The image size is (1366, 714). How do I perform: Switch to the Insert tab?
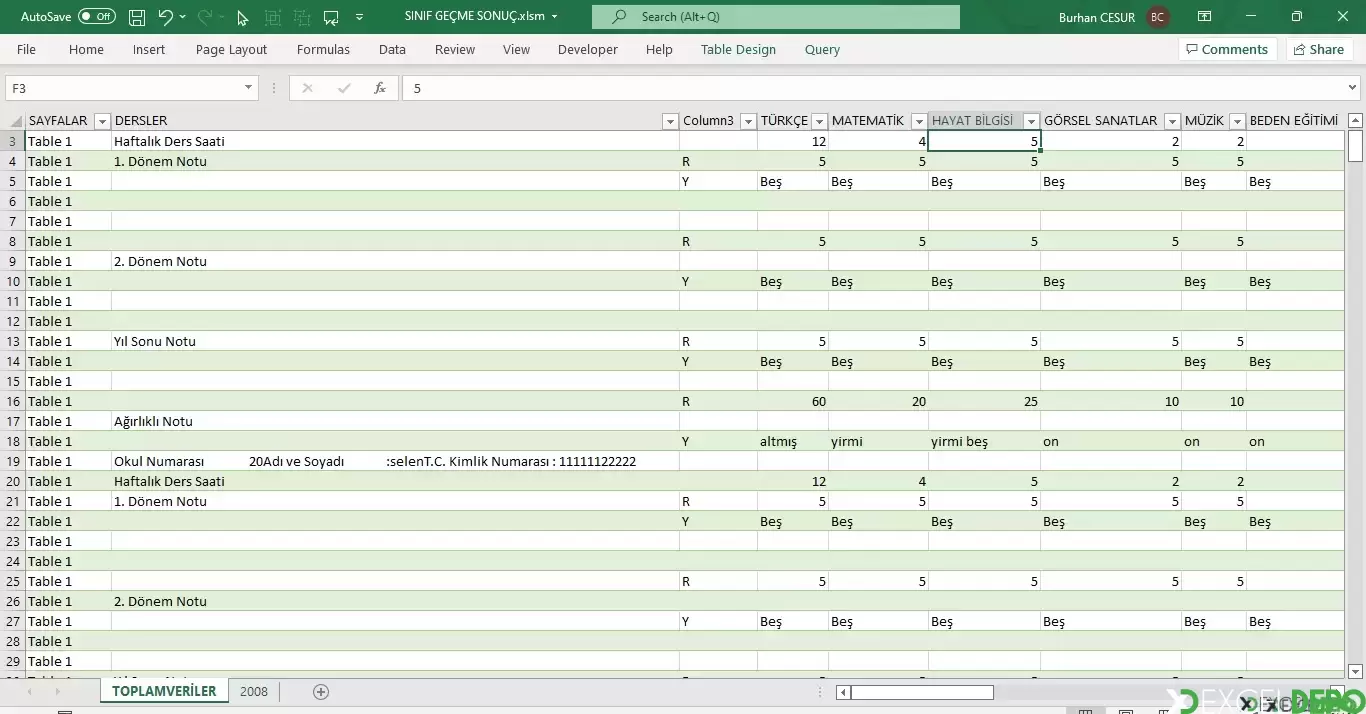[149, 49]
